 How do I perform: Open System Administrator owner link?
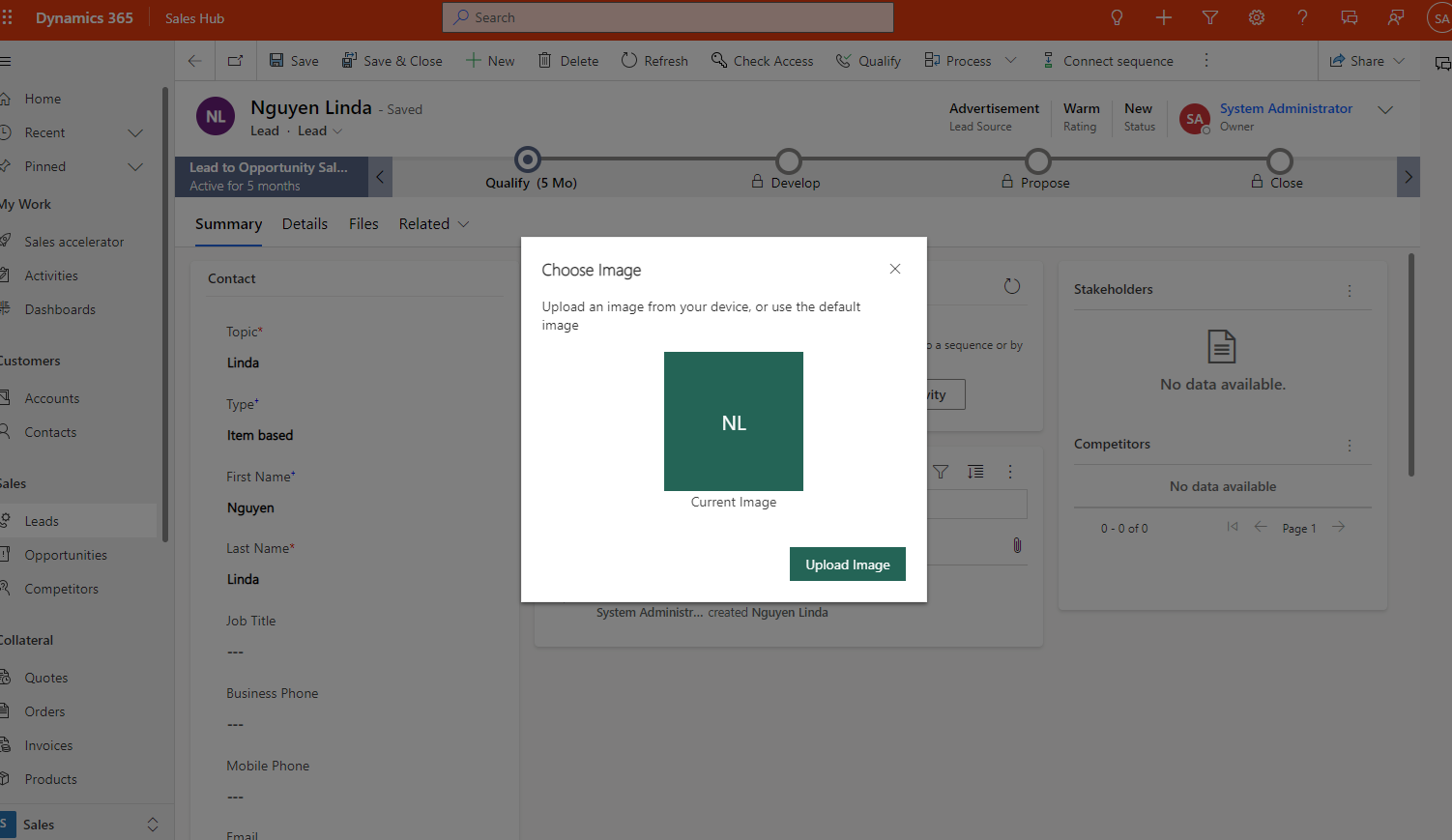1286,108
